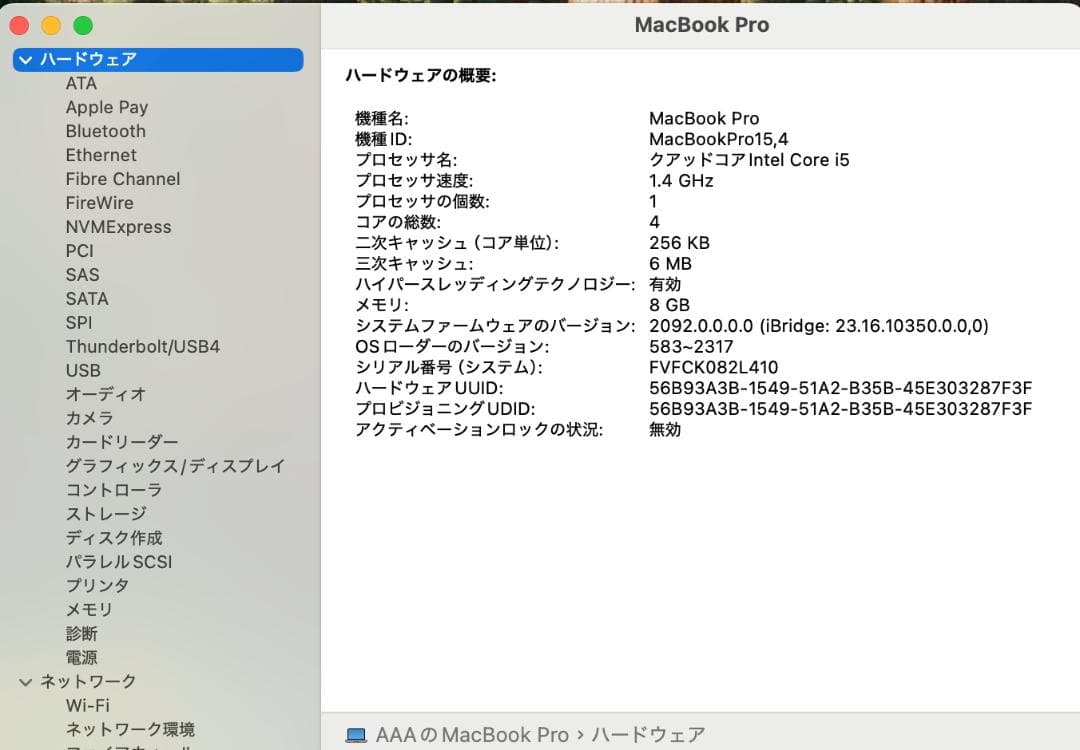Select 診断 to view diagnostics
This screenshot has width=1080, height=750.
[x=82, y=633]
